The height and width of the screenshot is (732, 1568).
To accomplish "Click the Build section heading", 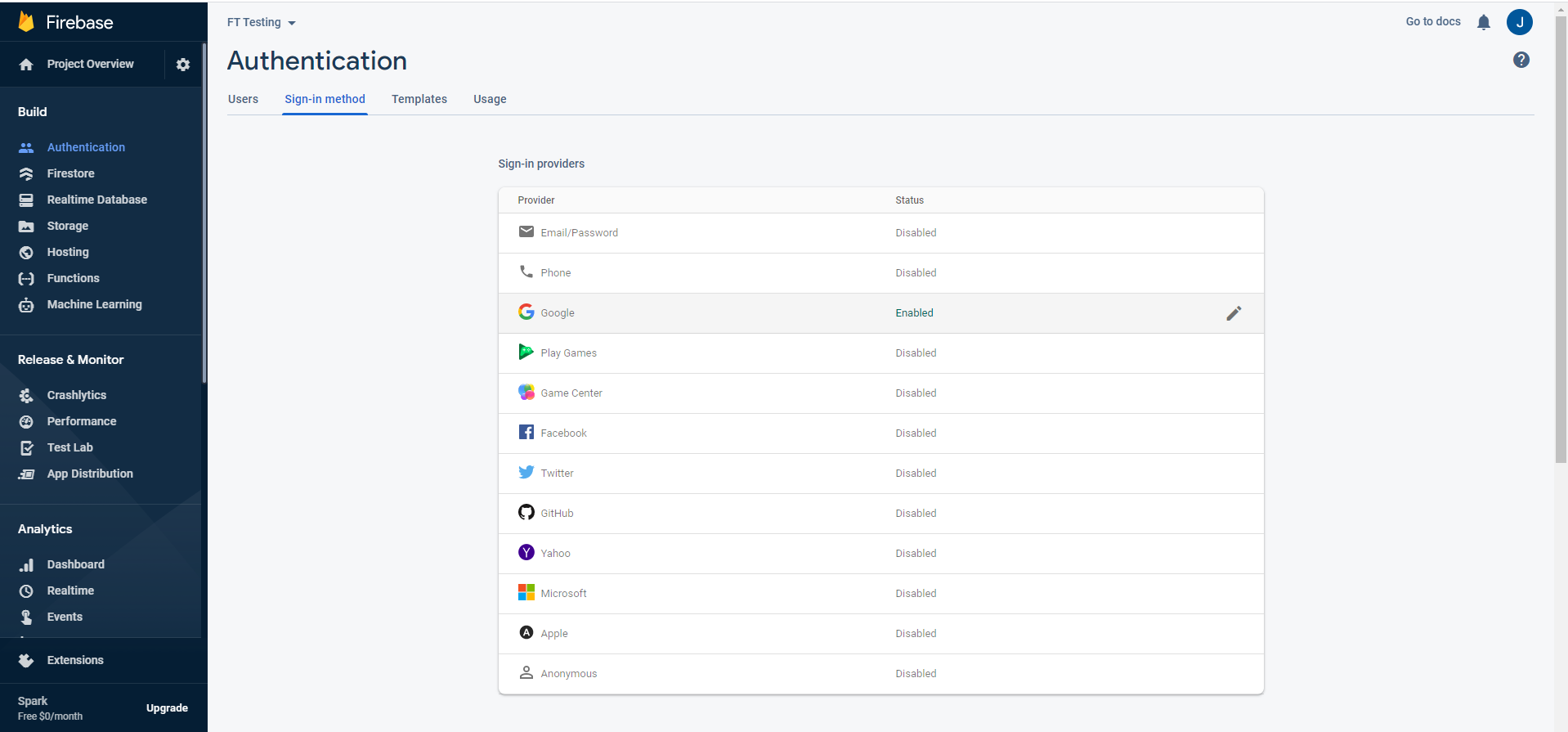I will point(33,112).
